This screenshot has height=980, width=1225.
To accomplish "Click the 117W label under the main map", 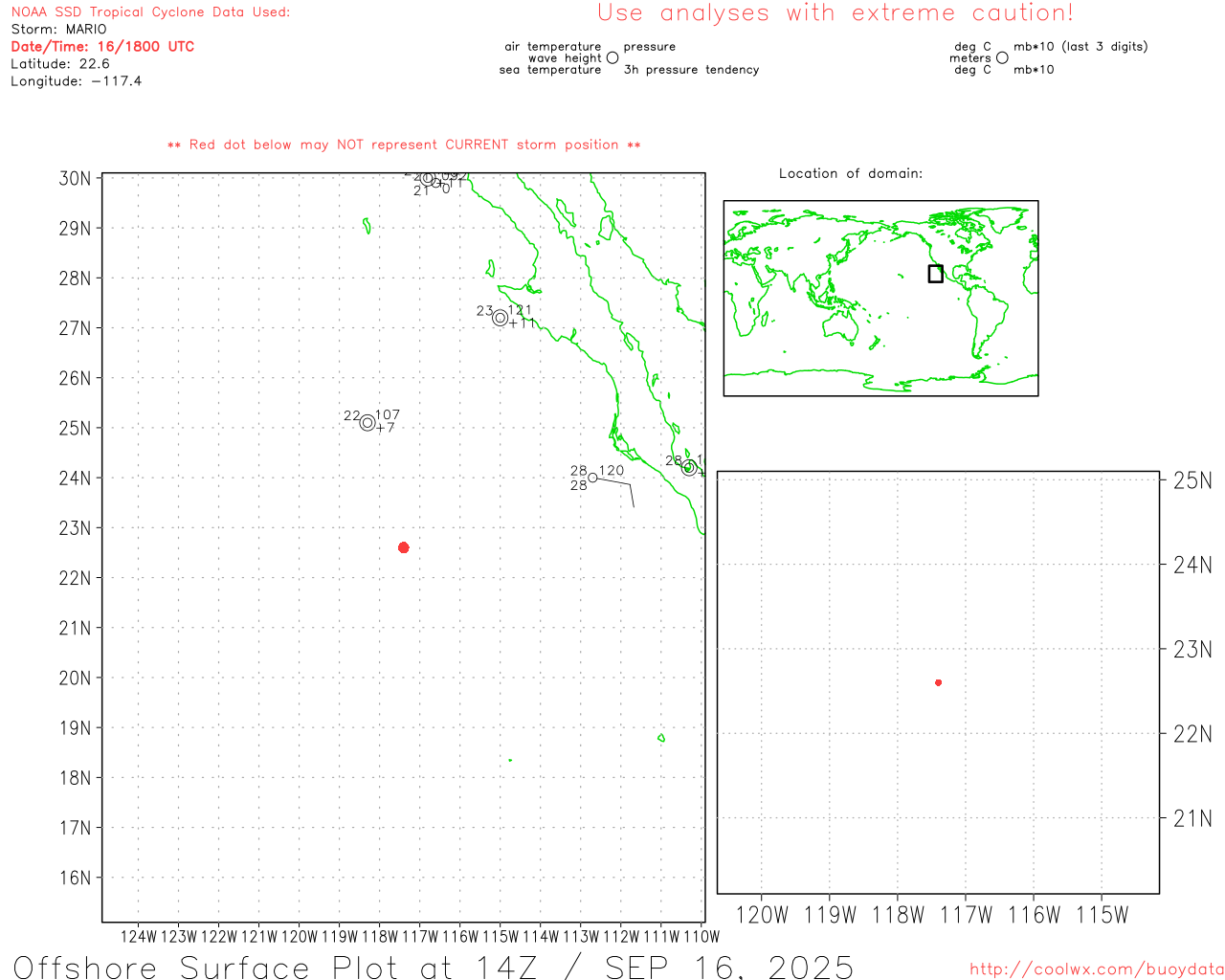I will coord(420,937).
